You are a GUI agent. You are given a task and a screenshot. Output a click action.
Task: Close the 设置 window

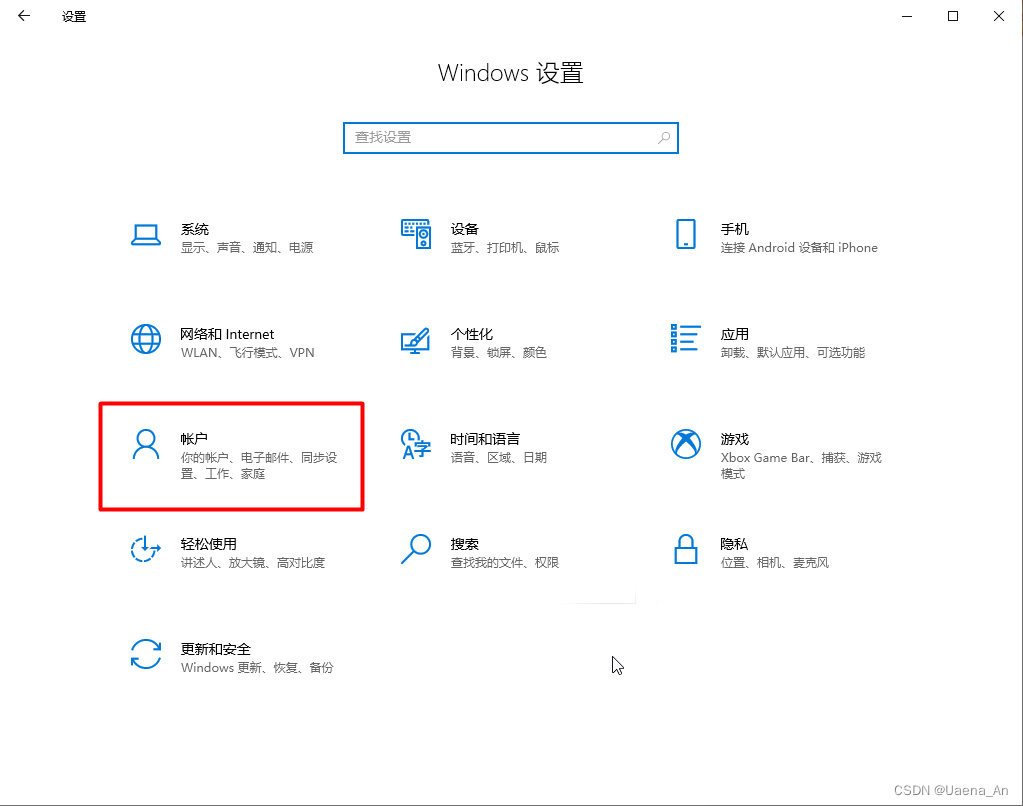999,16
